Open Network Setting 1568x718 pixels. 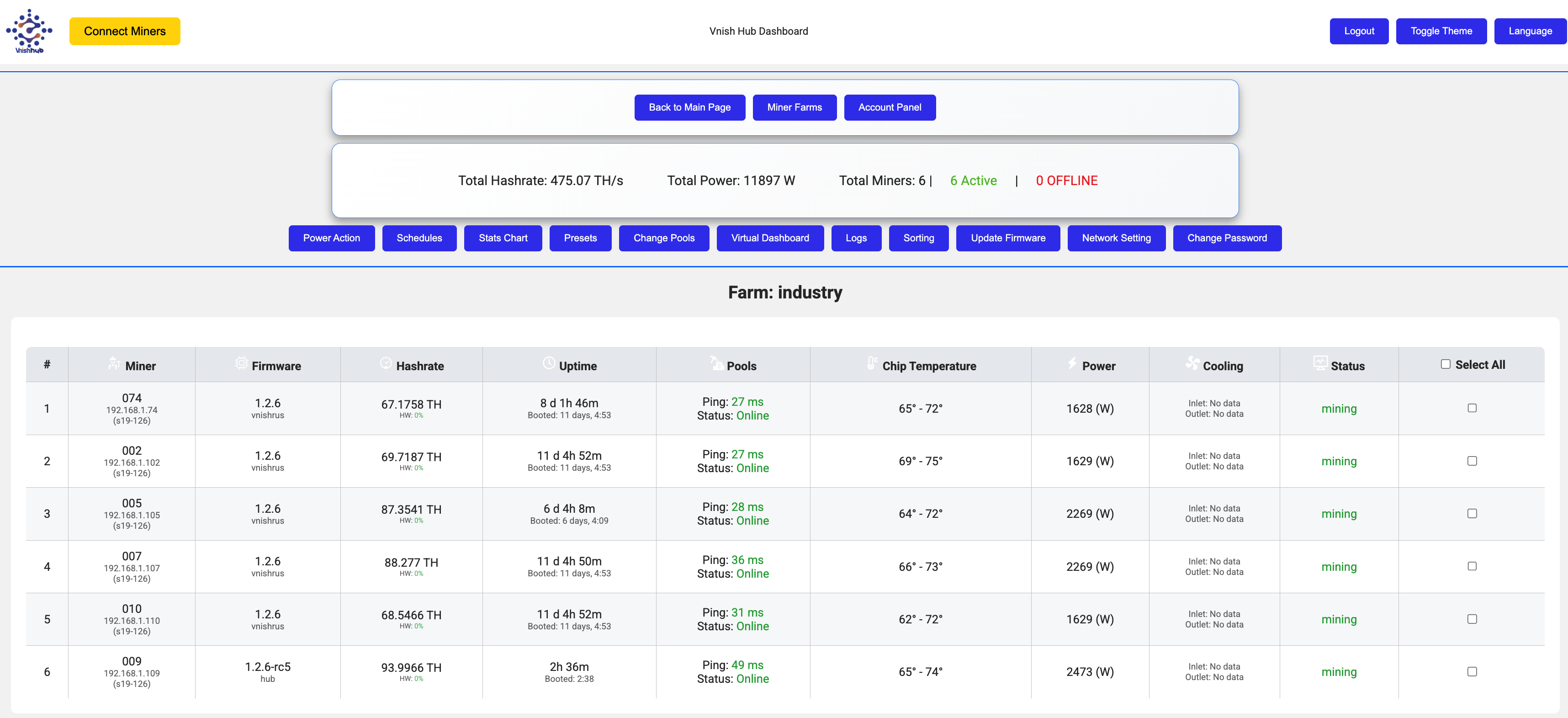click(x=1116, y=238)
